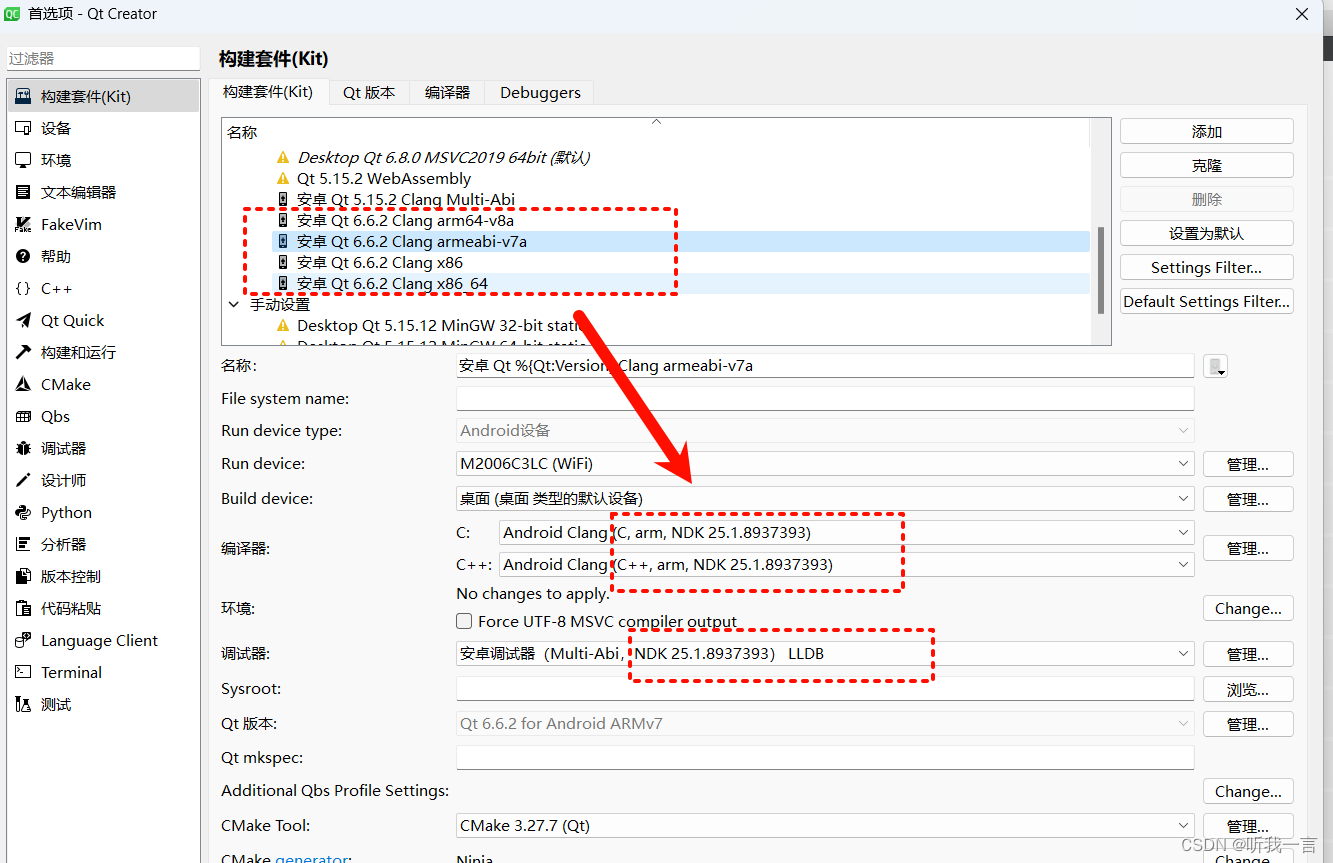Click 管理... button next to 编译器
Screen dimensions: 1333x863
(x=1248, y=548)
